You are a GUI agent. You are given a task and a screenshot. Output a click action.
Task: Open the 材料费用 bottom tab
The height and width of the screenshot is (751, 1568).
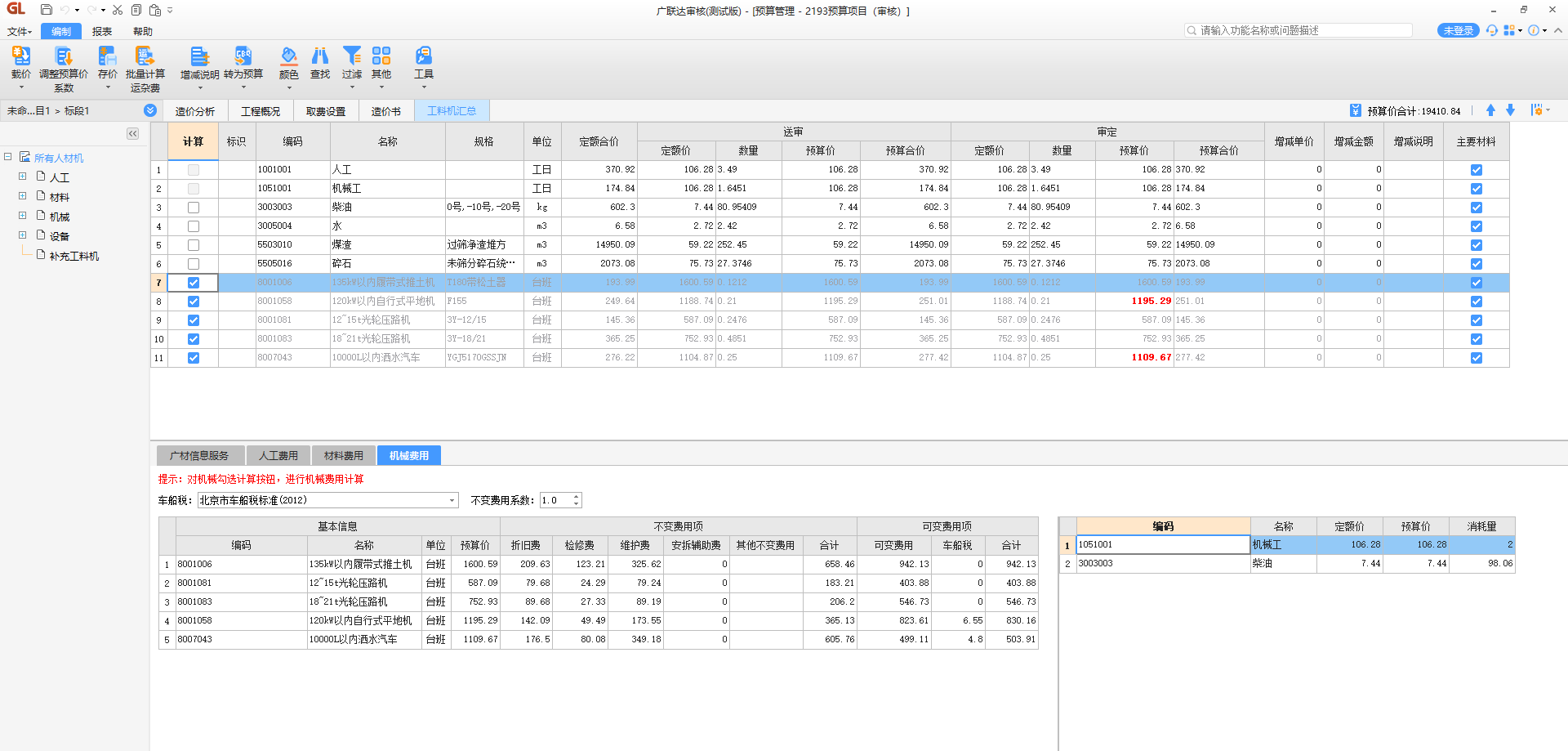[344, 455]
